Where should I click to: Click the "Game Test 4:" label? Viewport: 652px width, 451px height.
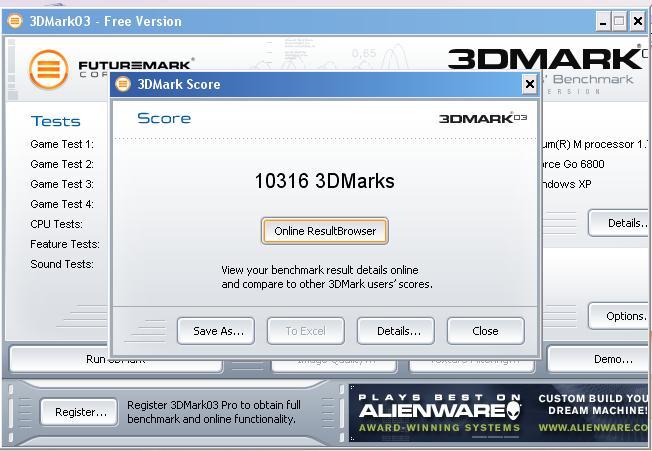coord(62,204)
